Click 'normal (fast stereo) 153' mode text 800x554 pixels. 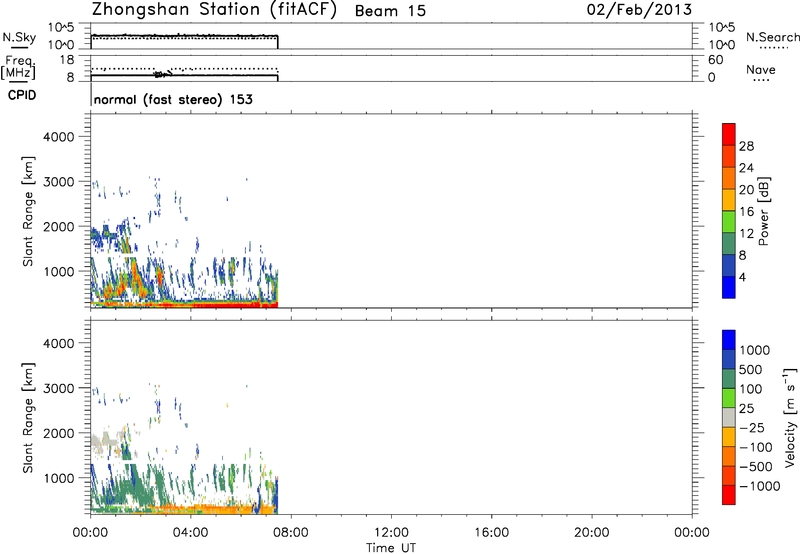173,99
